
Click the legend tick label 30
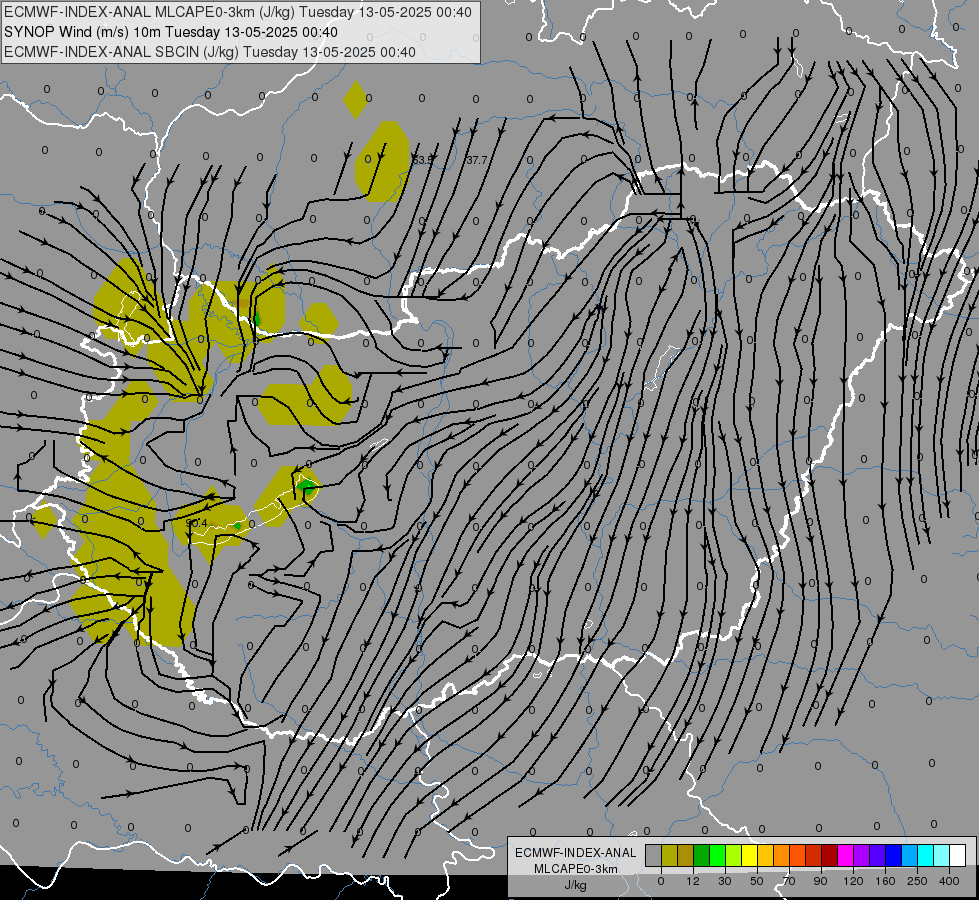click(725, 881)
